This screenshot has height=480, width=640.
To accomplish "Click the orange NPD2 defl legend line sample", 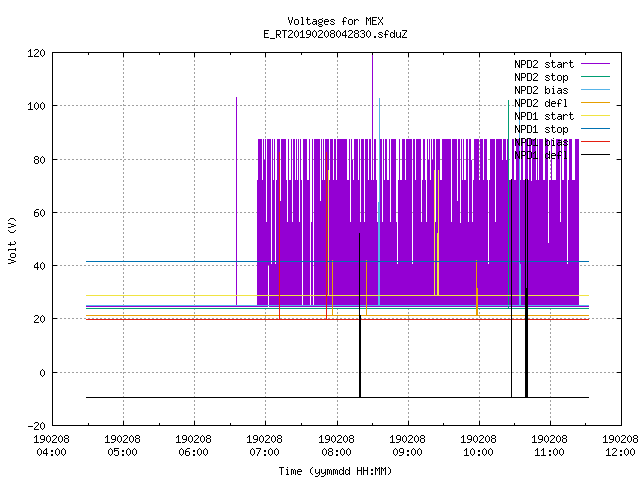I will tap(595, 103).
